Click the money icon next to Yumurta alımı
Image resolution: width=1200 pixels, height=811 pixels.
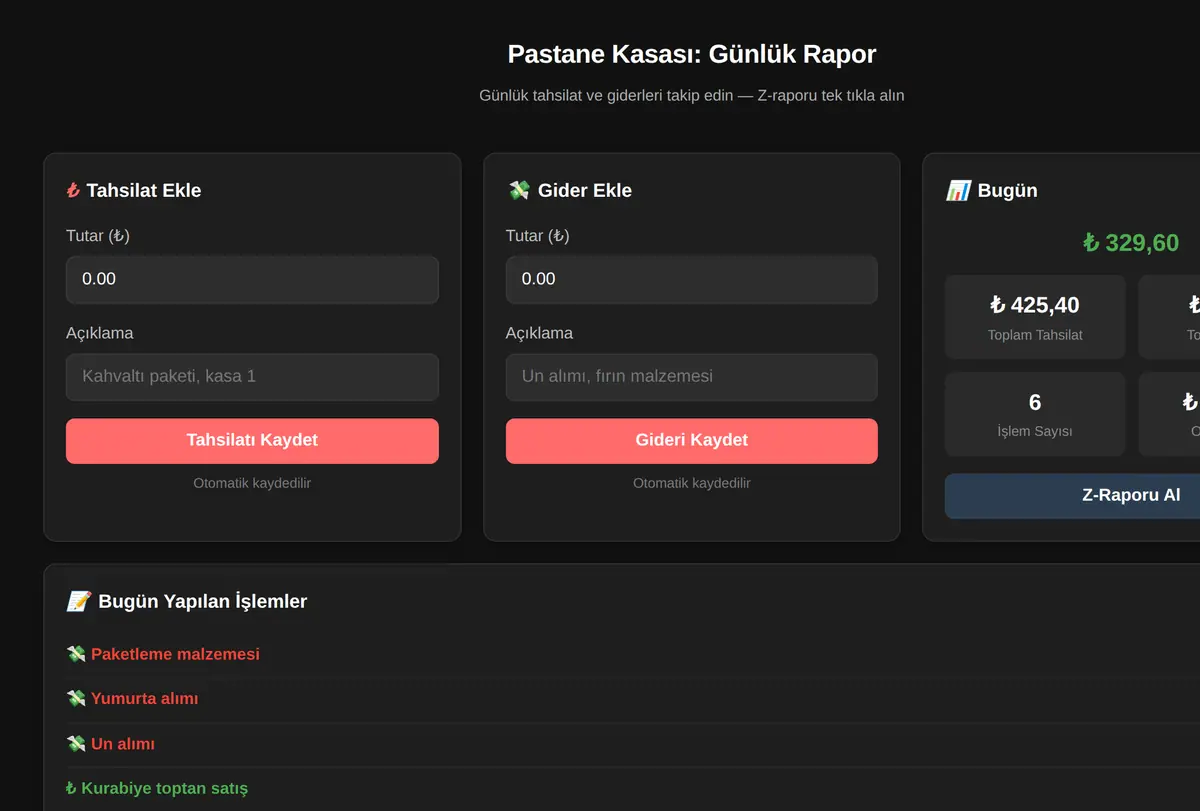76,699
